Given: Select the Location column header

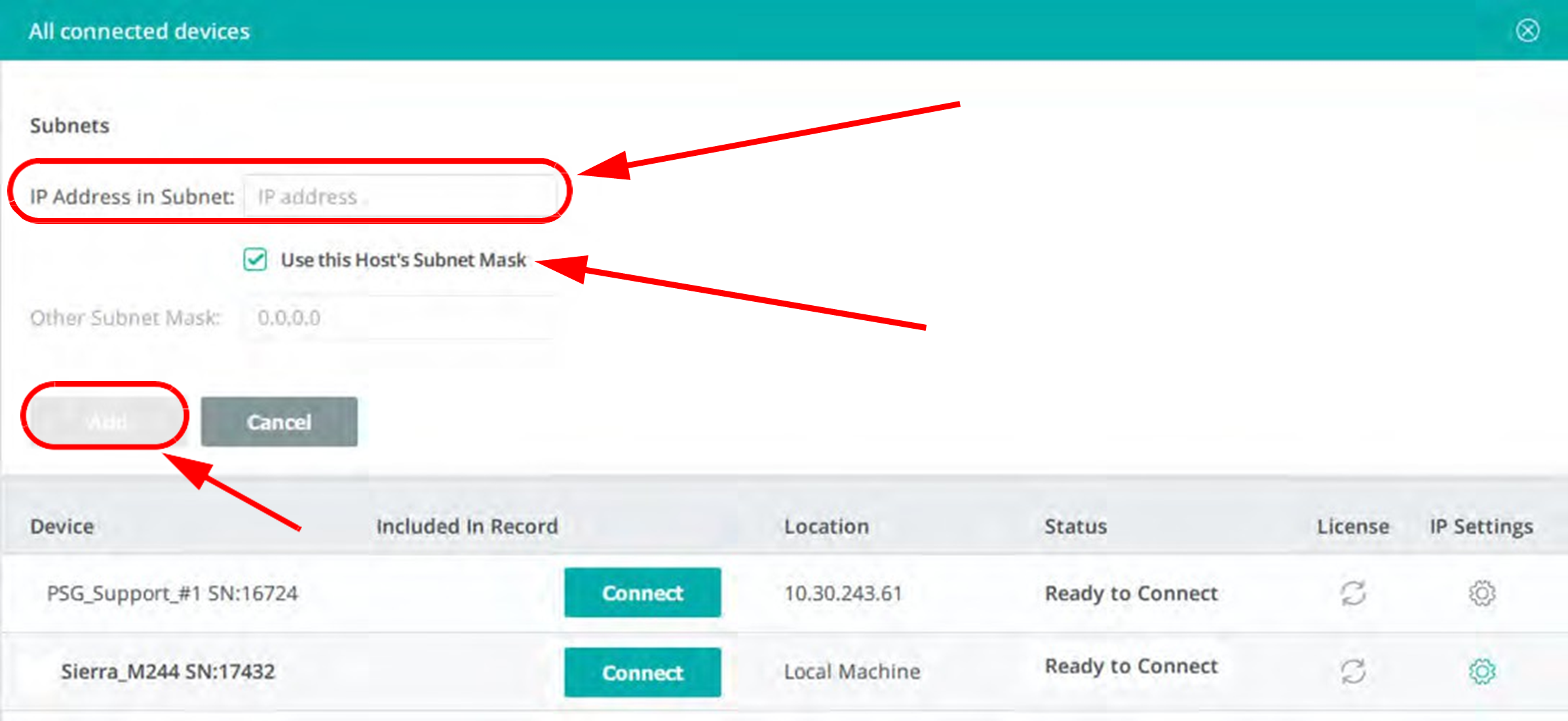Looking at the screenshot, I should coord(826,527).
